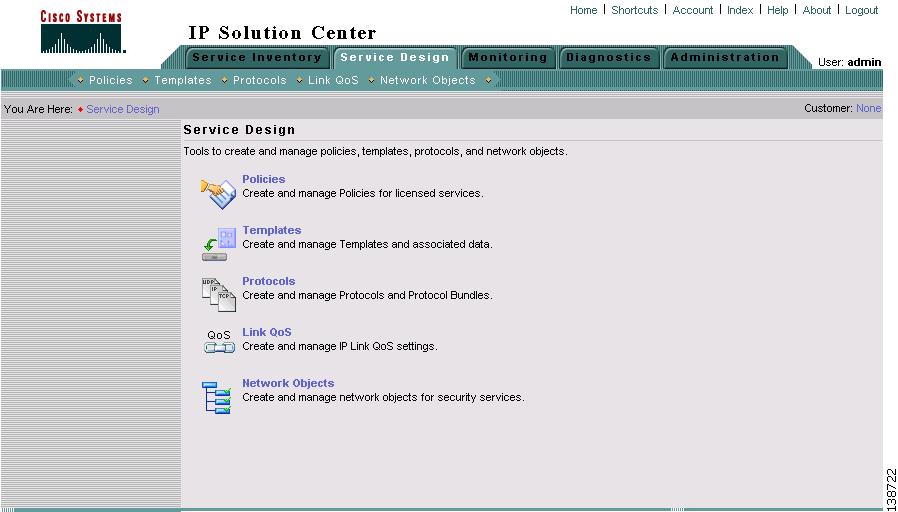Image resolution: width=898 pixels, height=512 pixels.
Task: Click the Cisco Systems logo
Action: pyautogui.click(x=82, y=33)
